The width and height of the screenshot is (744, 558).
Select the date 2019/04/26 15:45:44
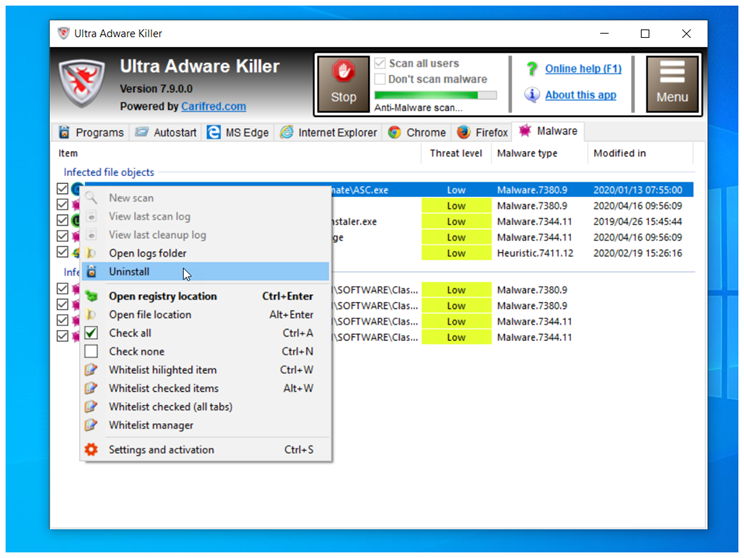pyautogui.click(x=638, y=222)
